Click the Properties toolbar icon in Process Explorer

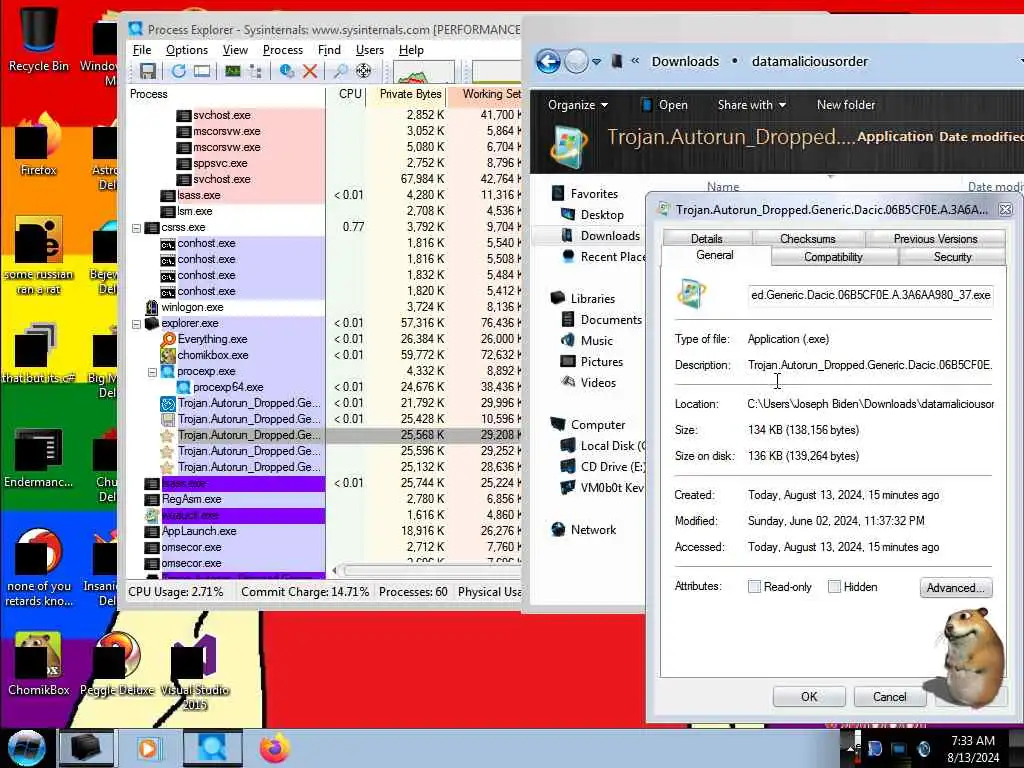(x=286, y=71)
